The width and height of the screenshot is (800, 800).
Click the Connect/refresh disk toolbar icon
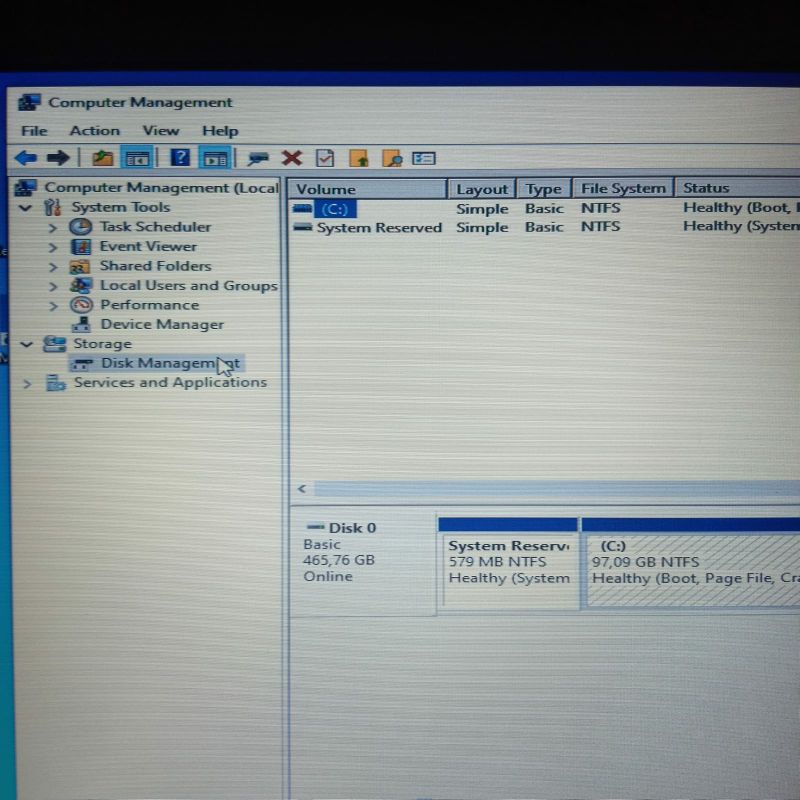(258, 159)
